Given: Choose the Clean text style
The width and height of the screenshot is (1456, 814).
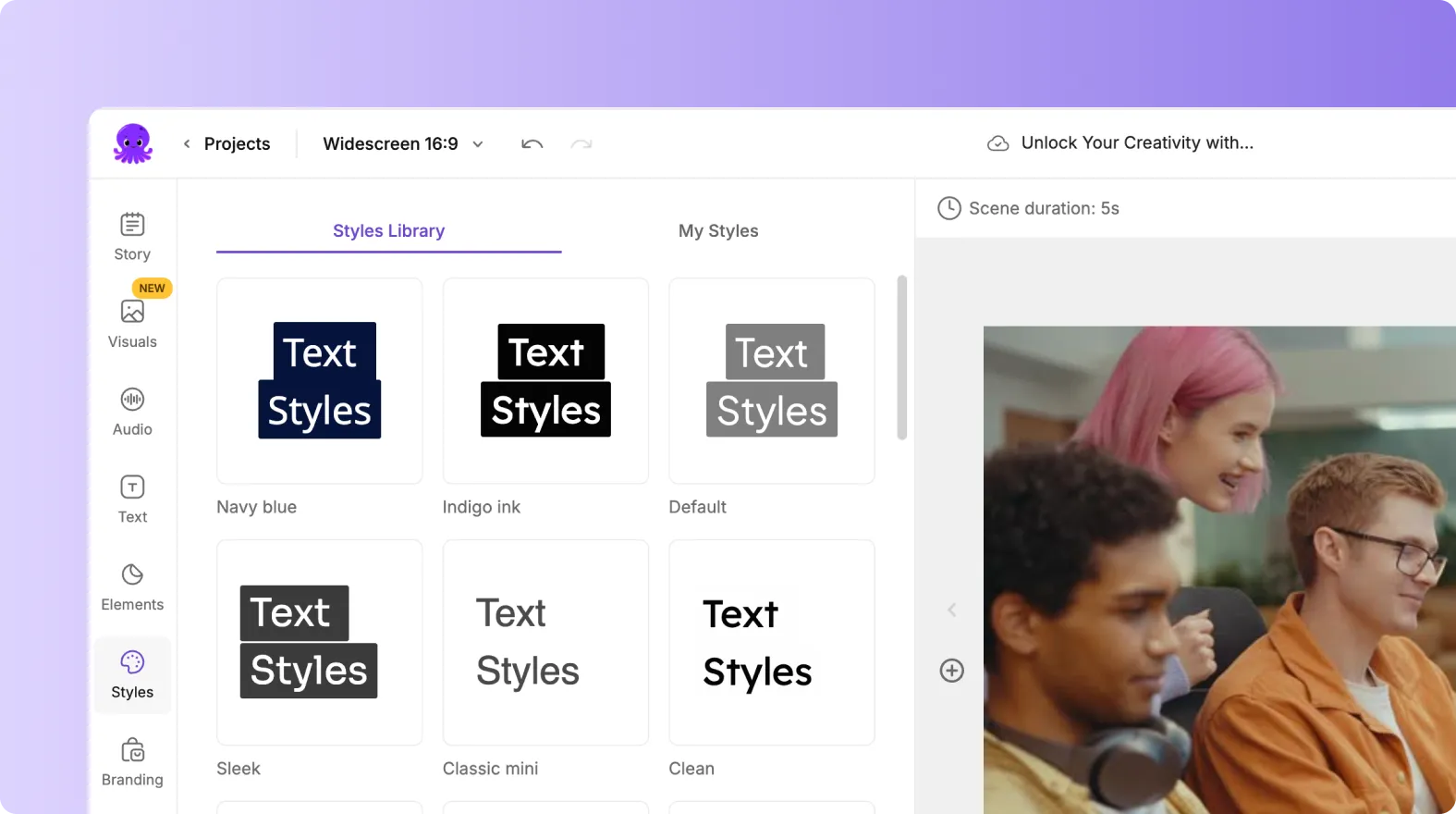Looking at the screenshot, I should tap(772, 643).
